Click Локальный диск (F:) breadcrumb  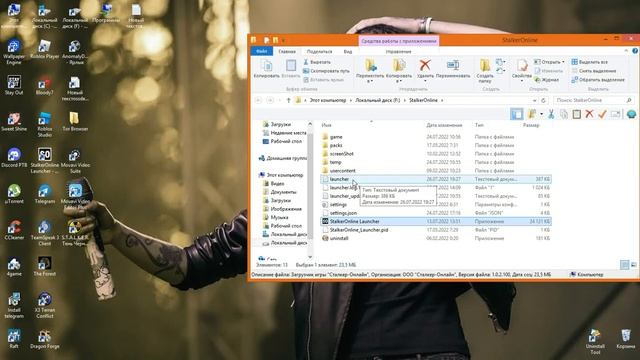click(x=378, y=100)
